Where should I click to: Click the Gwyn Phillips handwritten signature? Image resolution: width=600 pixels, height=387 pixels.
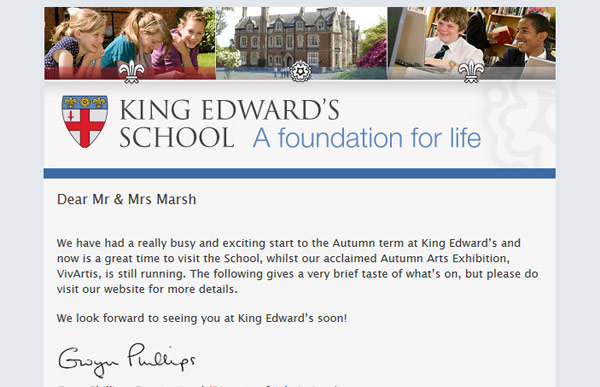(127, 360)
